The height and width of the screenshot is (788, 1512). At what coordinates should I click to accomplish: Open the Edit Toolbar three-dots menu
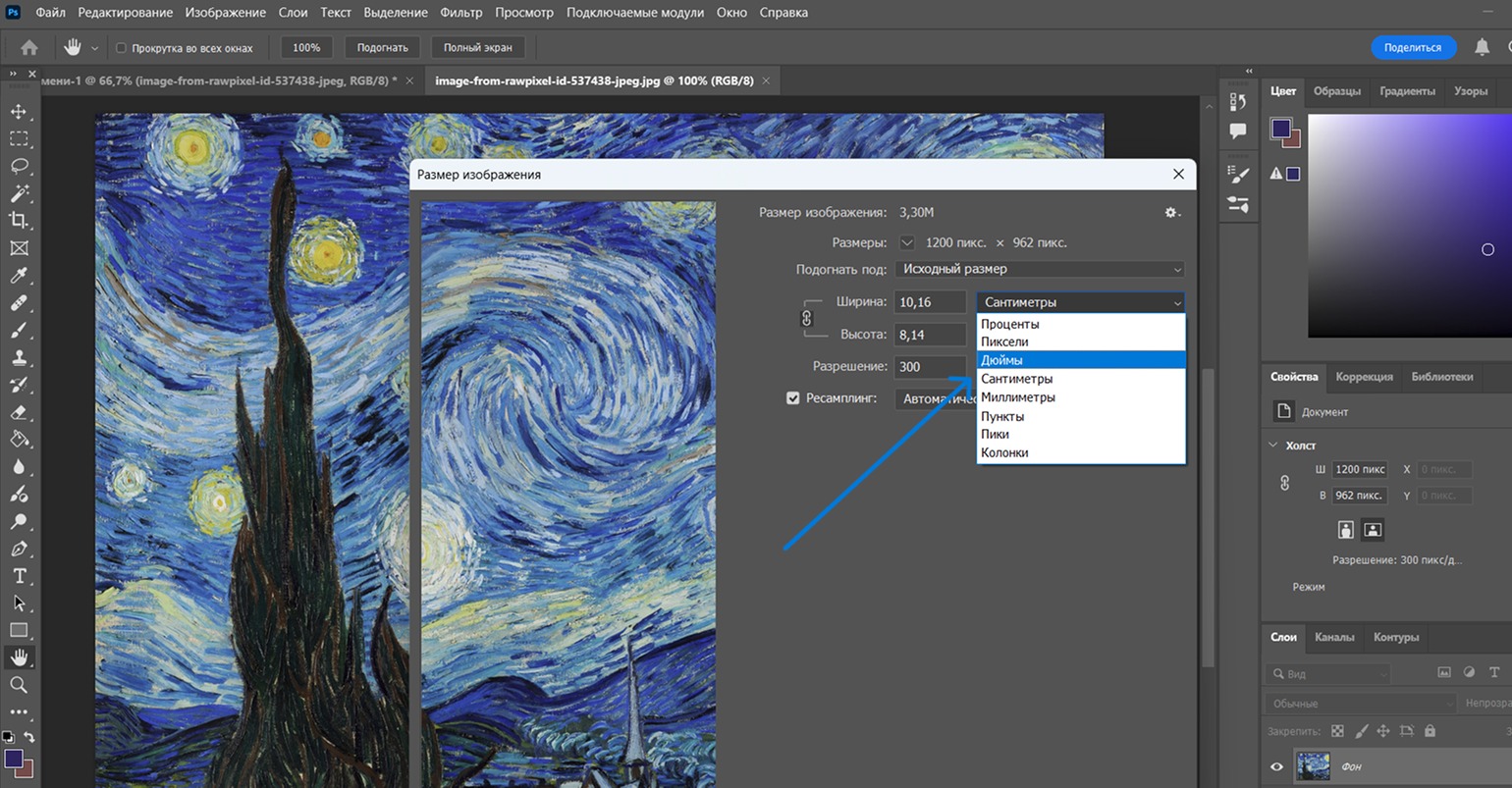pos(19,711)
